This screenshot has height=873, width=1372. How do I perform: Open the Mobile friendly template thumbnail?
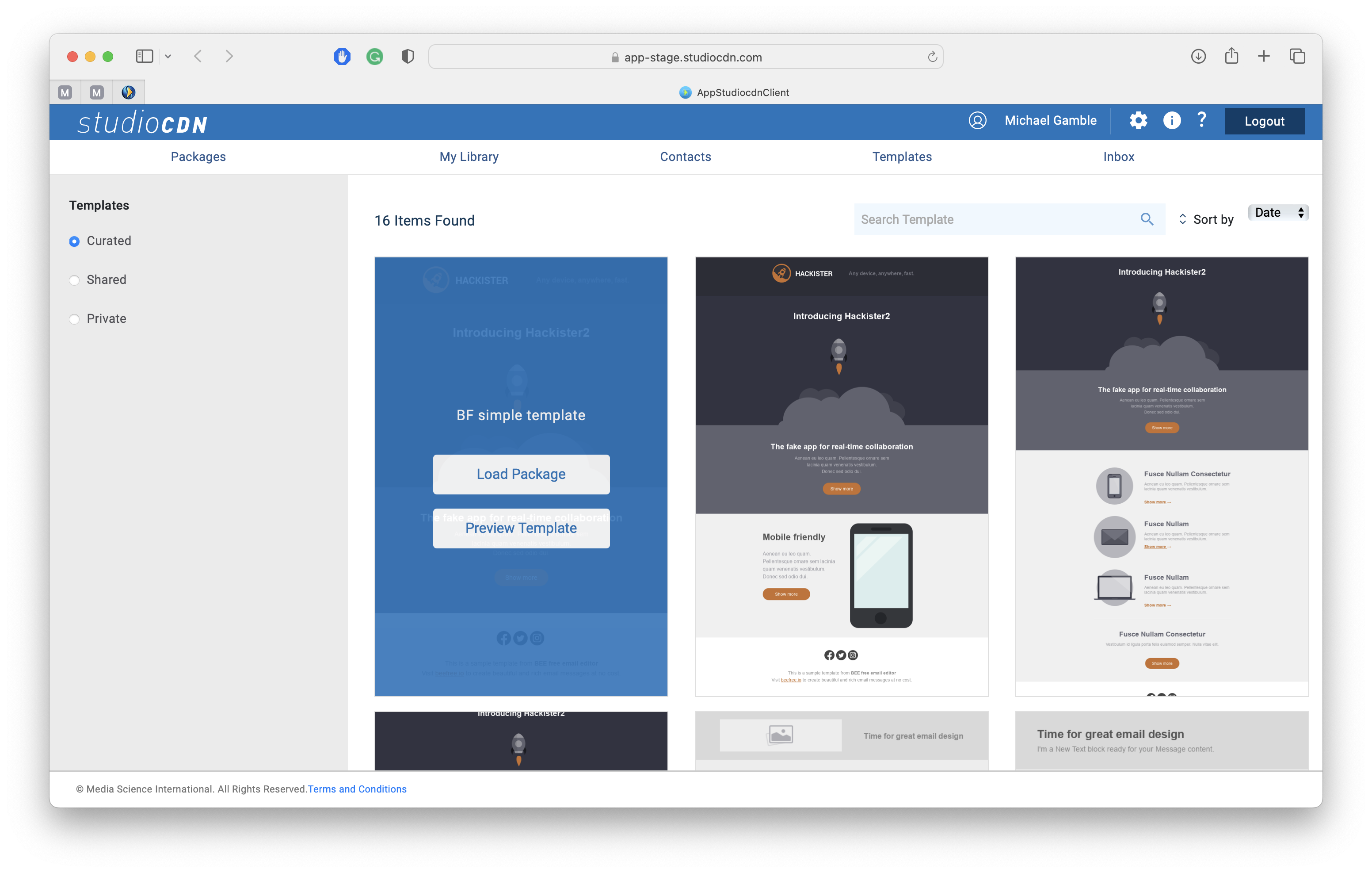841,477
